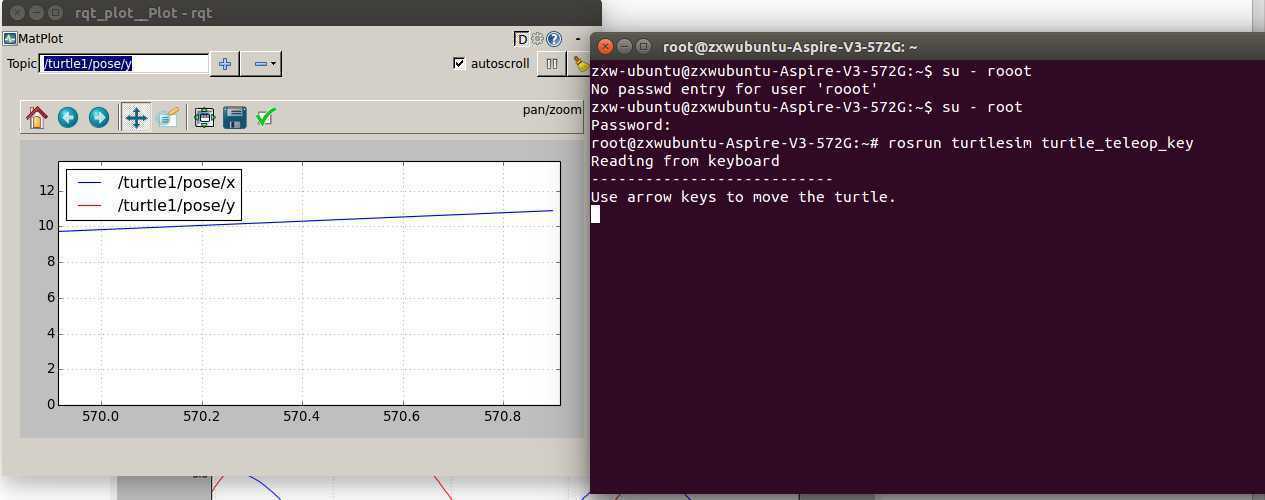
Task: Focus the Topic input field
Action: [x=124, y=63]
